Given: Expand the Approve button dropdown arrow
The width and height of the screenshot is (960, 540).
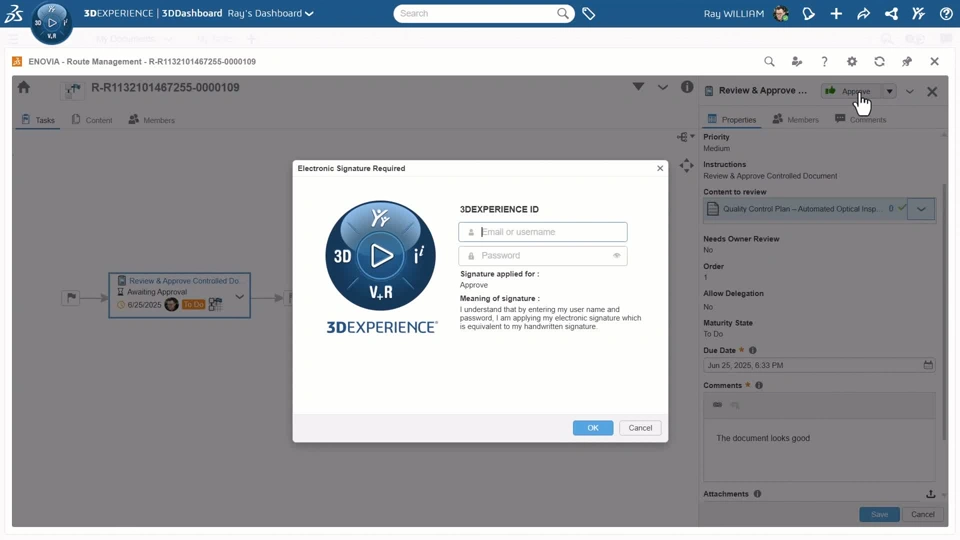Looking at the screenshot, I should point(889,91).
